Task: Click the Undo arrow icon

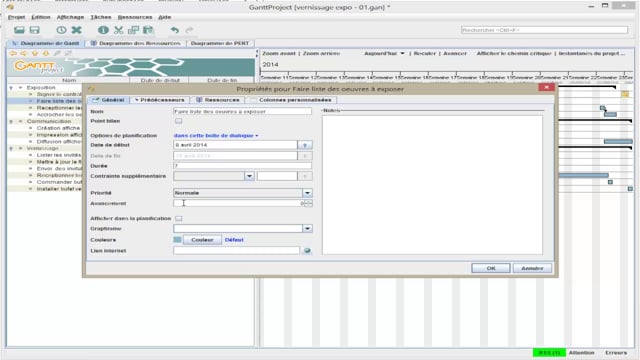Action: click(x=175, y=30)
